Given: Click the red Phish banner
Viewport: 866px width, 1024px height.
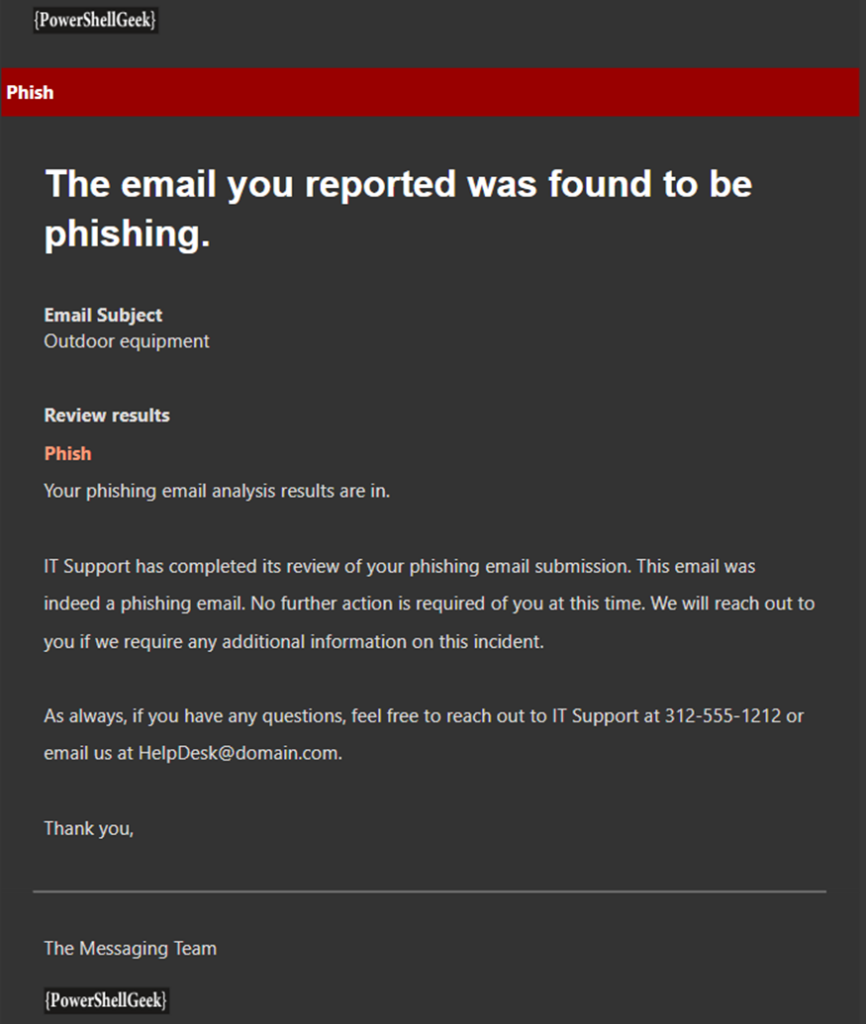Looking at the screenshot, I should coord(430,92).
